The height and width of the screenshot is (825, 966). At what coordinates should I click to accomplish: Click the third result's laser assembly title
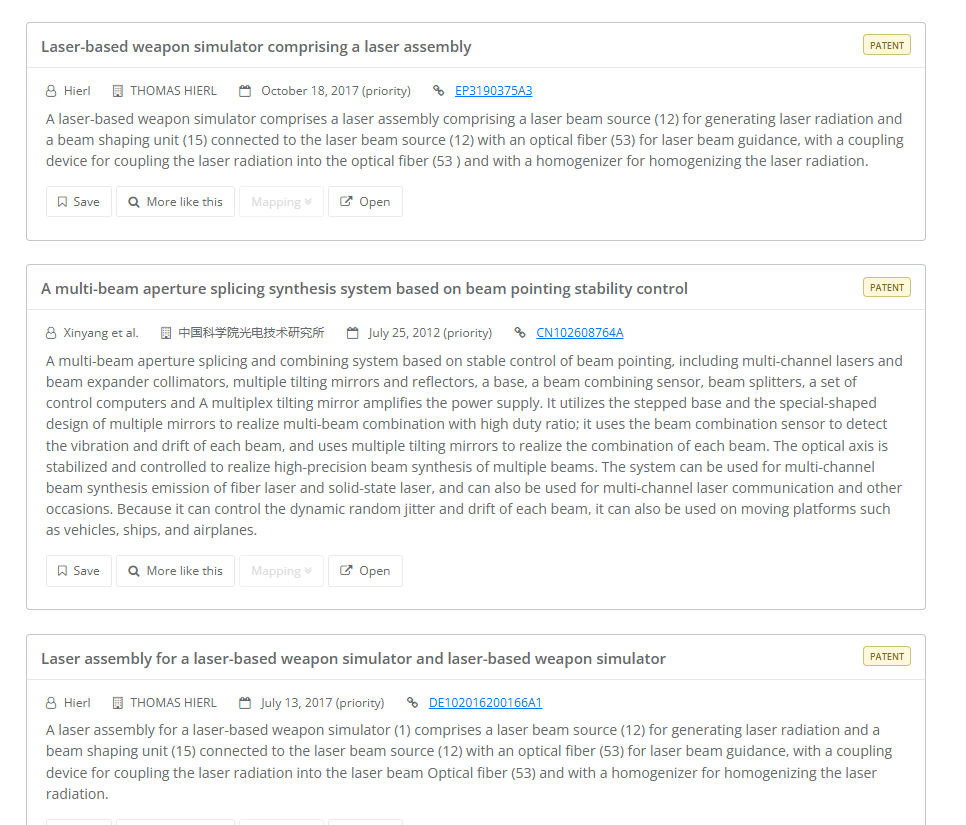tap(353, 659)
